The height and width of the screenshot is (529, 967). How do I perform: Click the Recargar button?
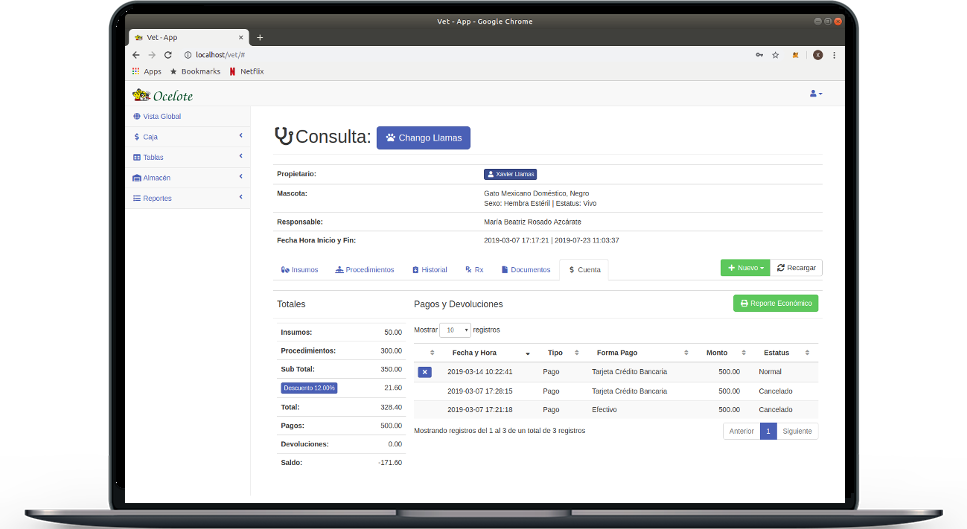tap(797, 268)
